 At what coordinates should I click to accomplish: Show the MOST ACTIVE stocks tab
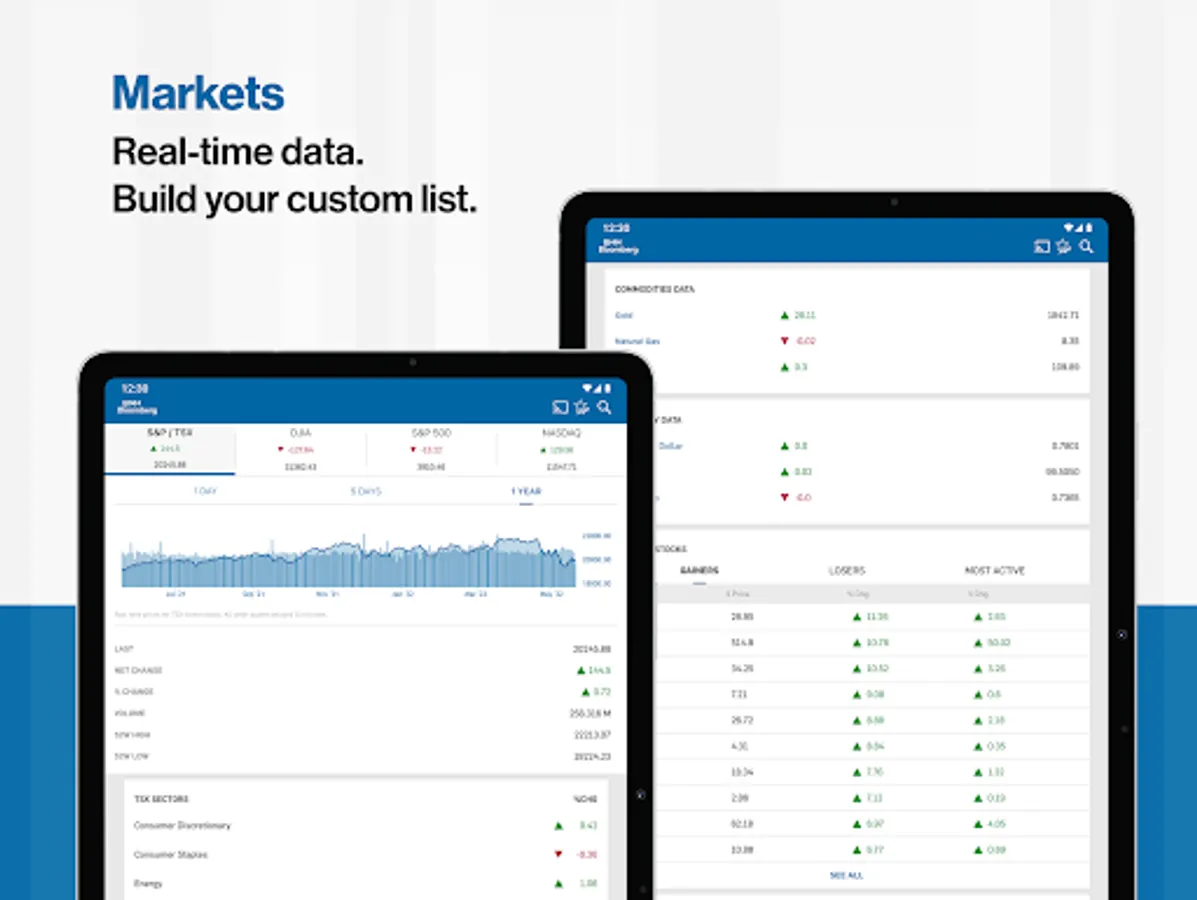coord(995,570)
